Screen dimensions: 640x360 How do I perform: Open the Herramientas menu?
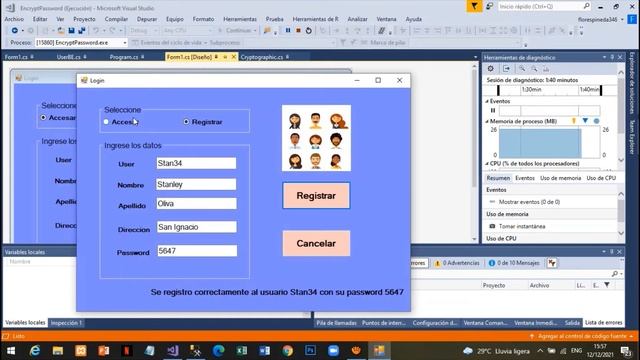click(x=240, y=19)
